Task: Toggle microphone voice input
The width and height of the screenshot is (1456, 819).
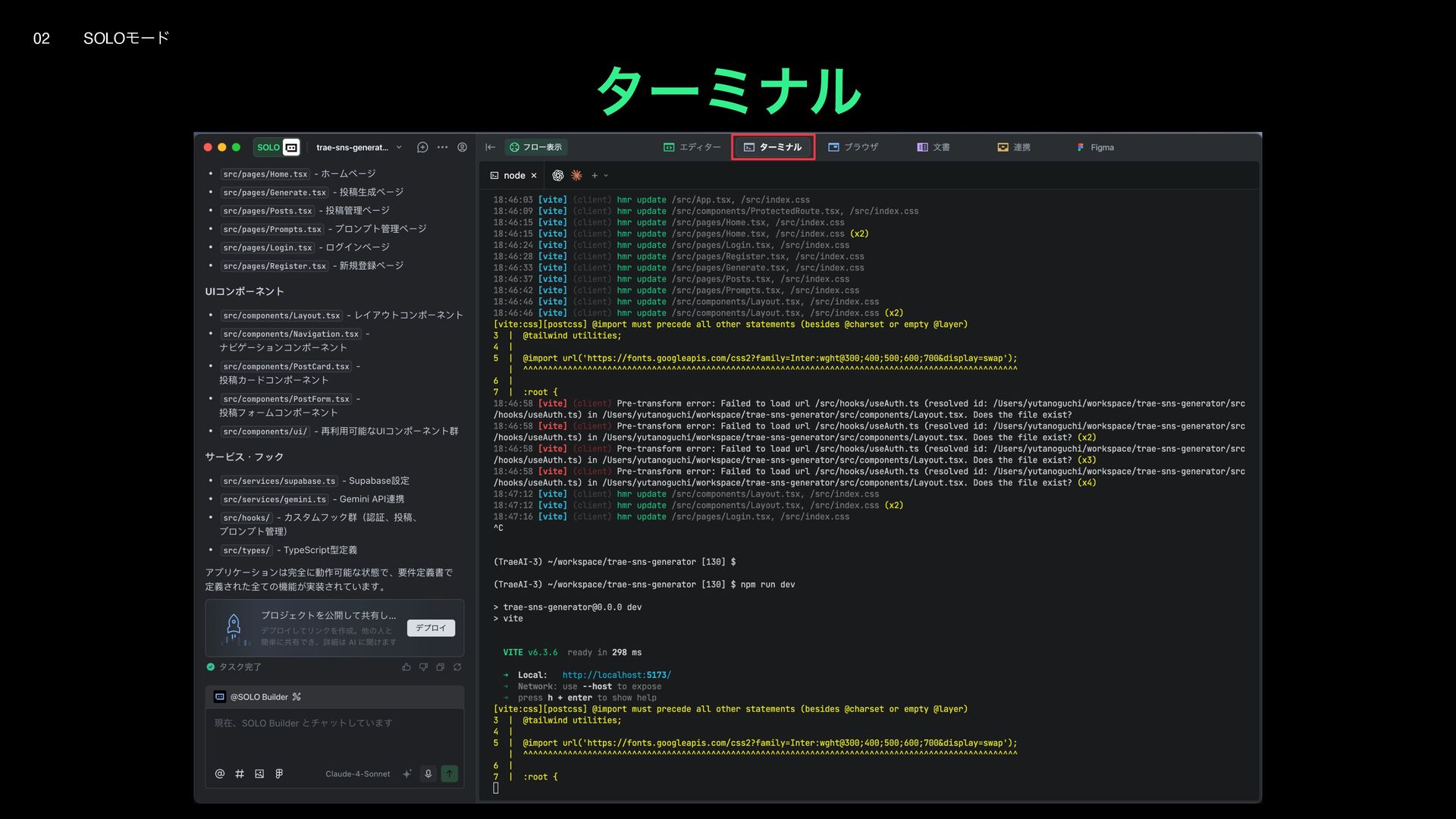Action: pos(428,773)
